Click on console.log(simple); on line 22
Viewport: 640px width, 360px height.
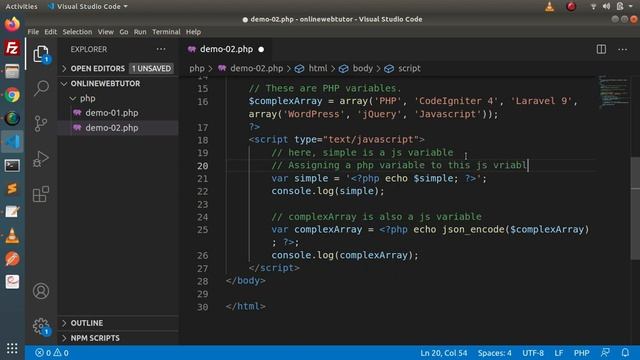[x=328, y=191]
